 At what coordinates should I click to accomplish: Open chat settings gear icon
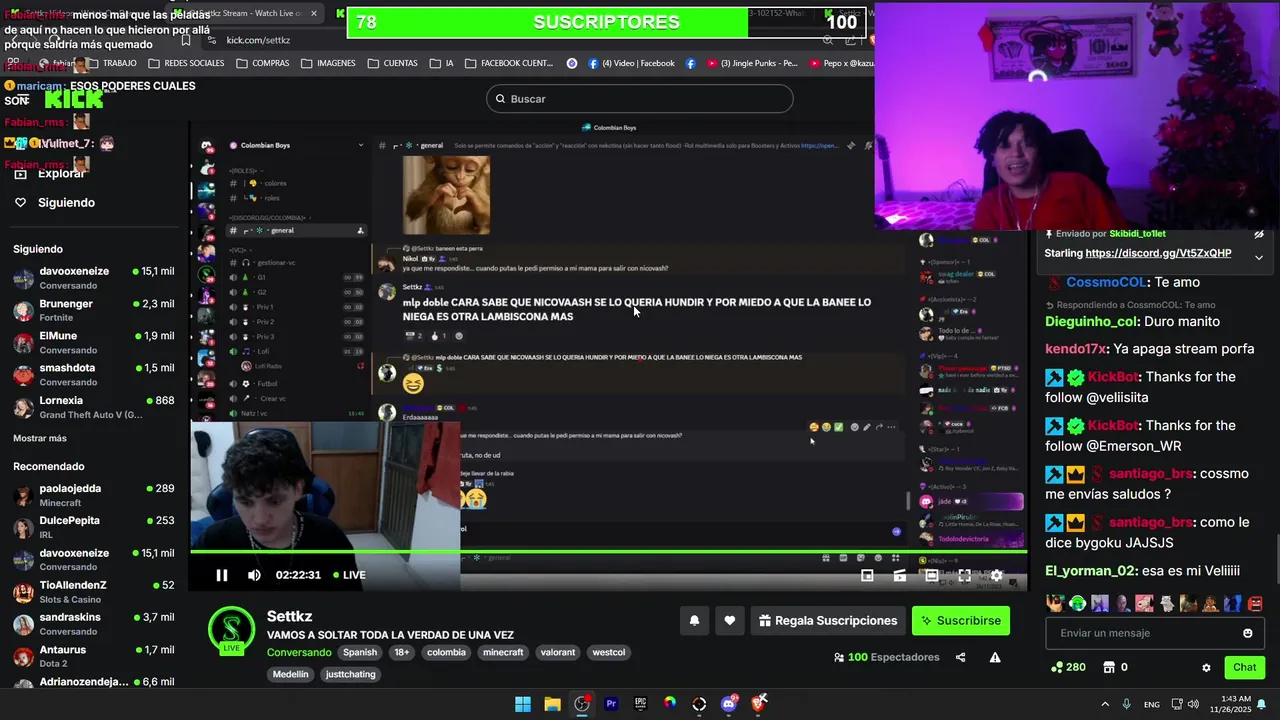[x=1206, y=667]
